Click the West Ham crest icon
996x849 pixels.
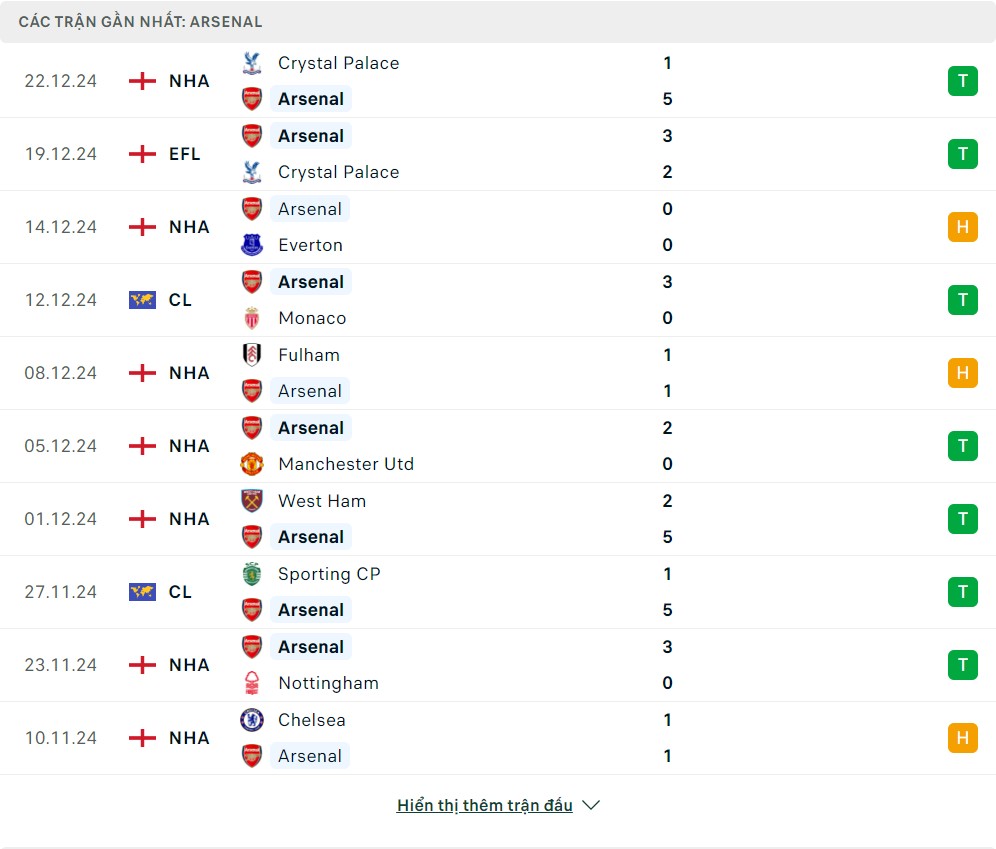(252, 501)
